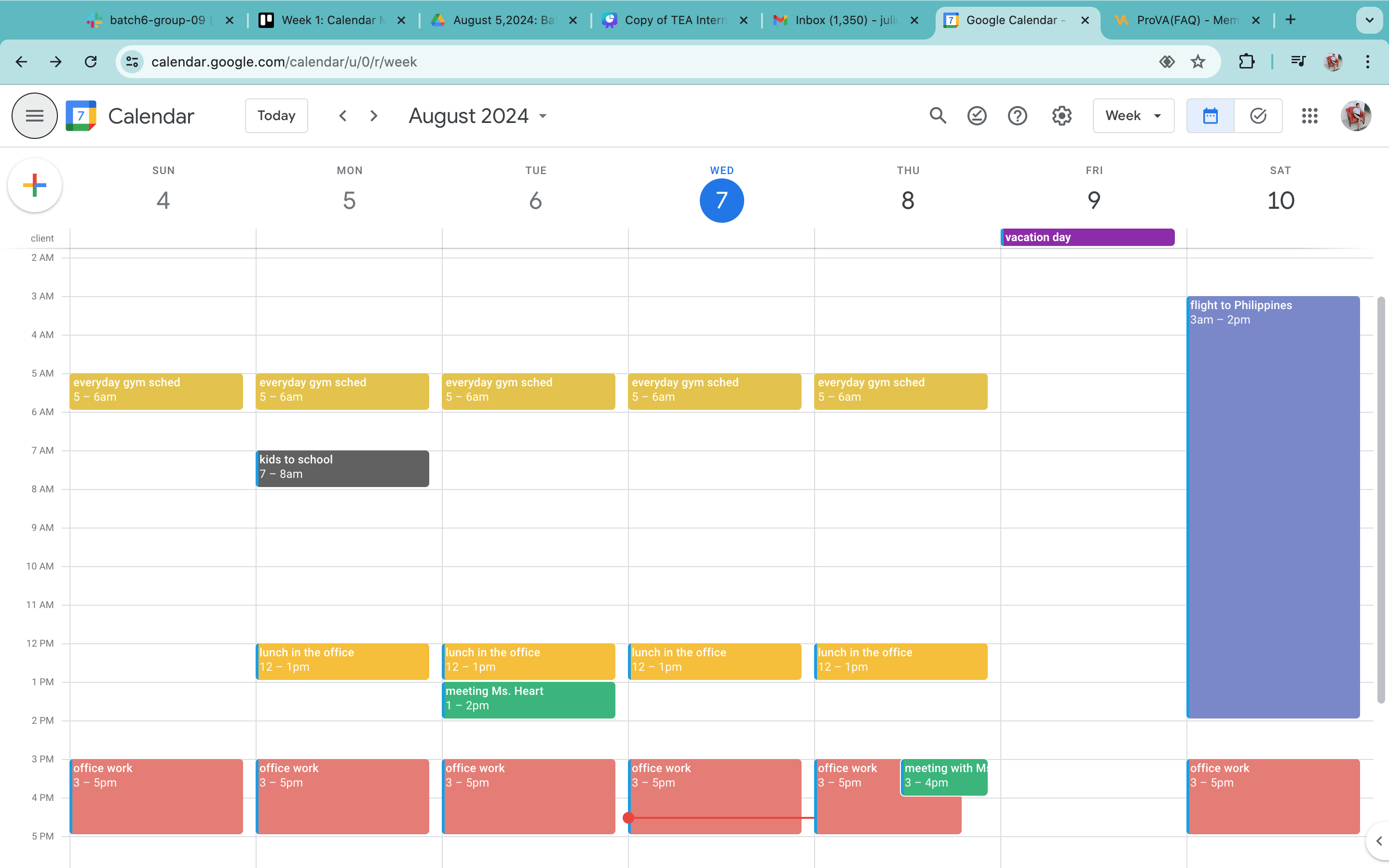Open calendar search magnifier icon
Screen dimensions: 1389x868
coord(937,116)
